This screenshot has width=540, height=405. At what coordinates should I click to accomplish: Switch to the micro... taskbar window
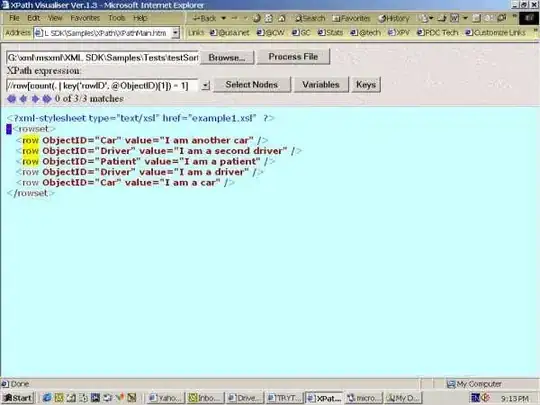click(x=363, y=398)
